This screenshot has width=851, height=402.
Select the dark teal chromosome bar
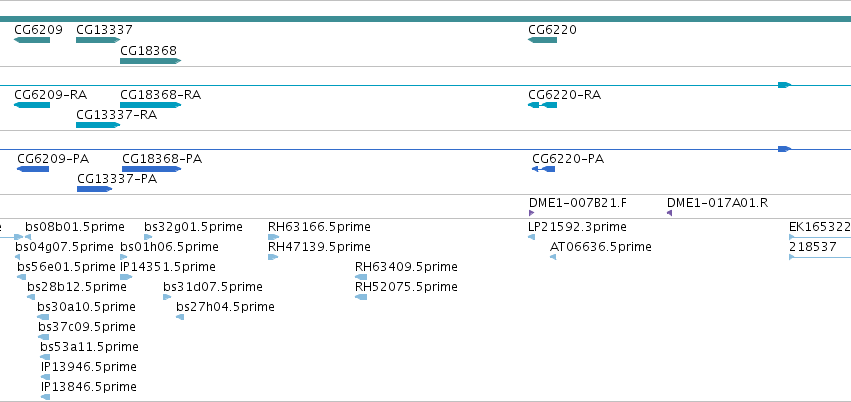point(426,19)
